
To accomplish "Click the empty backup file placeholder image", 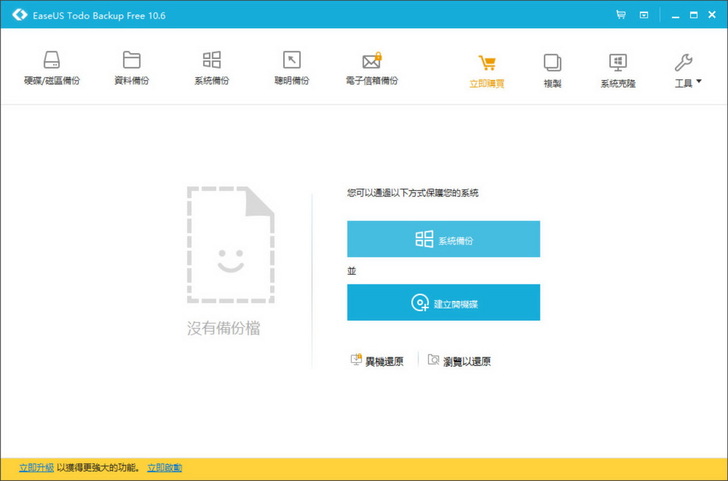I will [x=230, y=243].
